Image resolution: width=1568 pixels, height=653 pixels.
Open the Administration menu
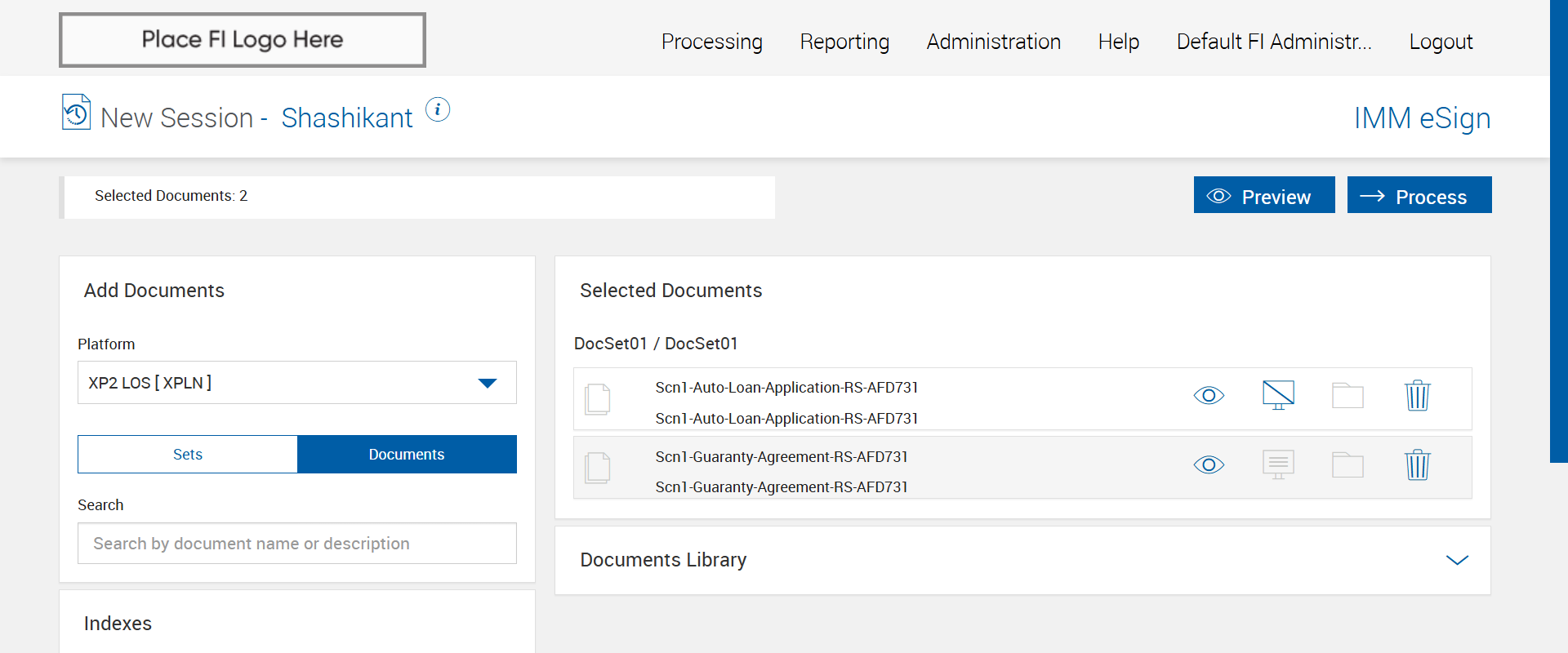click(x=993, y=42)
